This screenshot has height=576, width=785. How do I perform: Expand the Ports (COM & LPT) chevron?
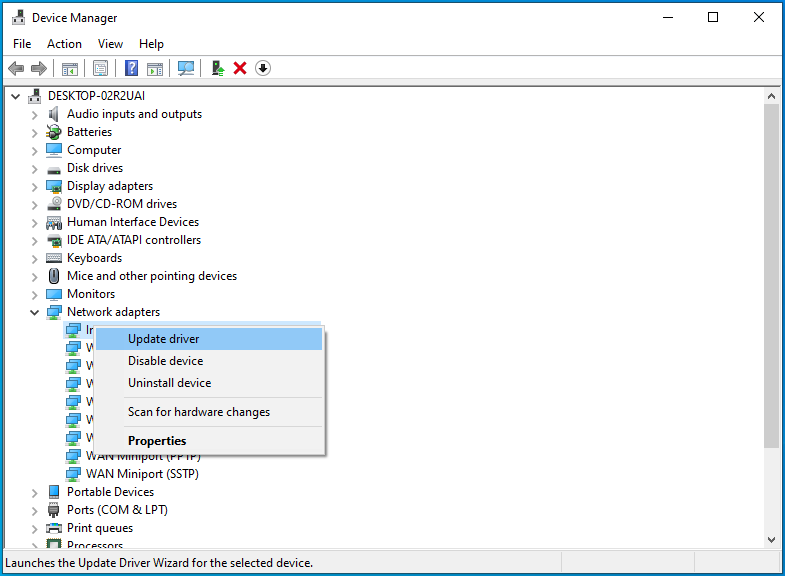pos(35,511)
